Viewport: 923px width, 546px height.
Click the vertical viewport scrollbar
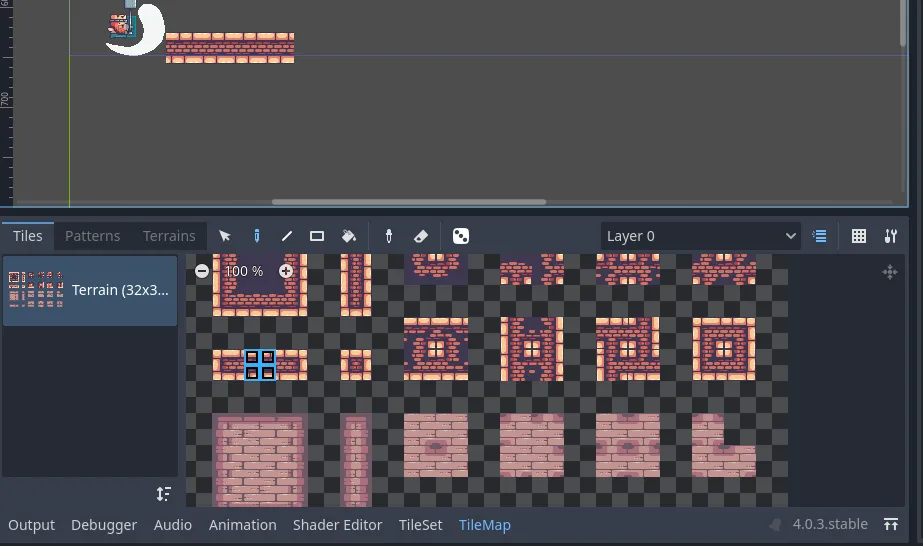point(903,24)
